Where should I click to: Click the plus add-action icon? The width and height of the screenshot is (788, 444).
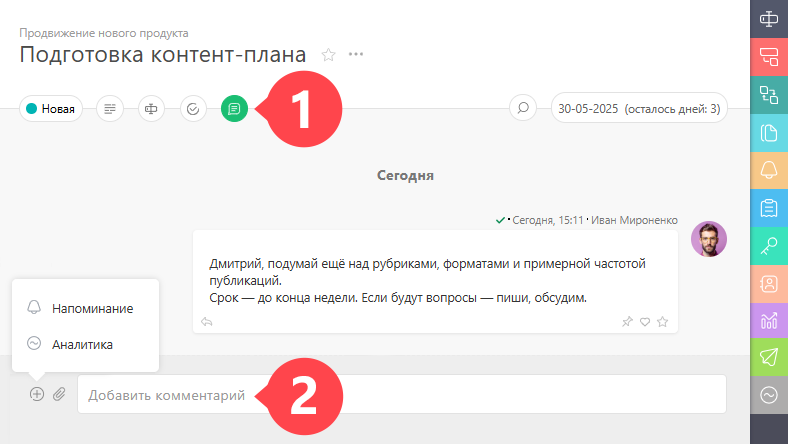(x=37, y=394)
